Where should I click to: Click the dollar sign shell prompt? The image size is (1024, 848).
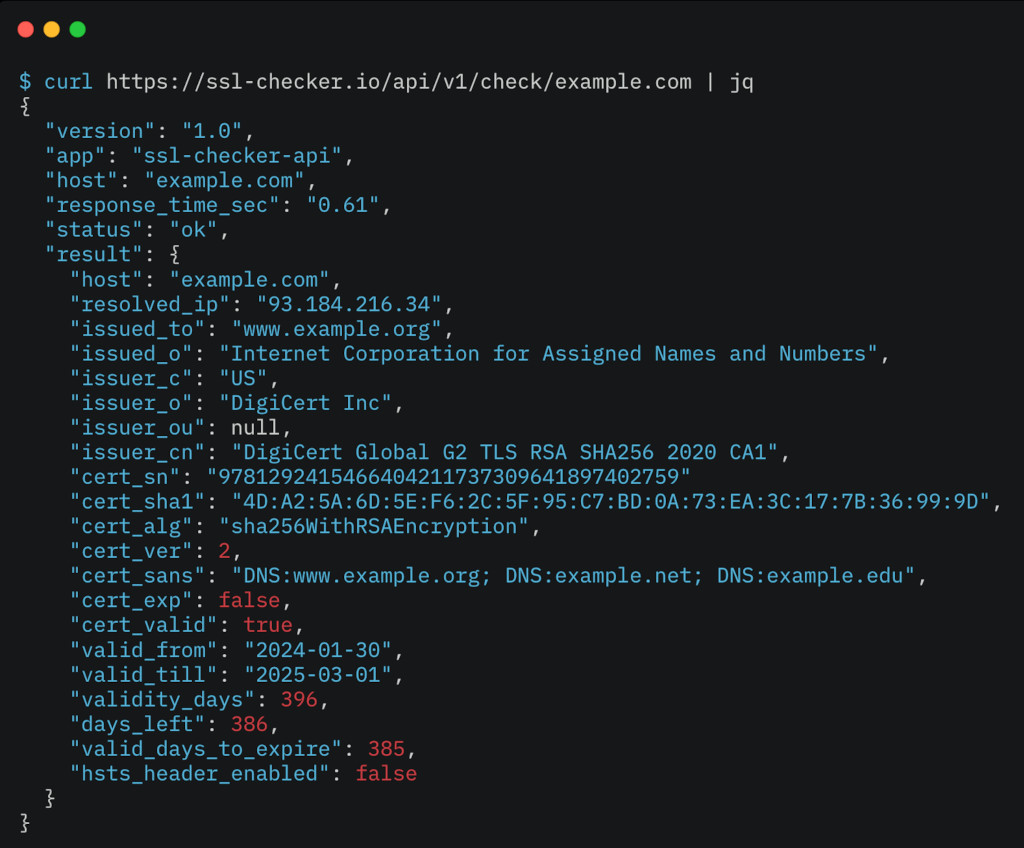(x=25, y=81)
